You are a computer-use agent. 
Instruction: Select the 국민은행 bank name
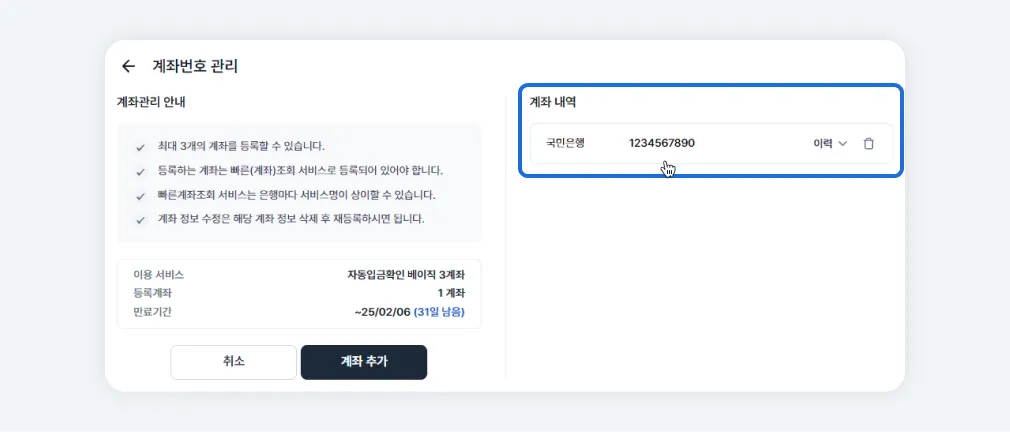565,143
